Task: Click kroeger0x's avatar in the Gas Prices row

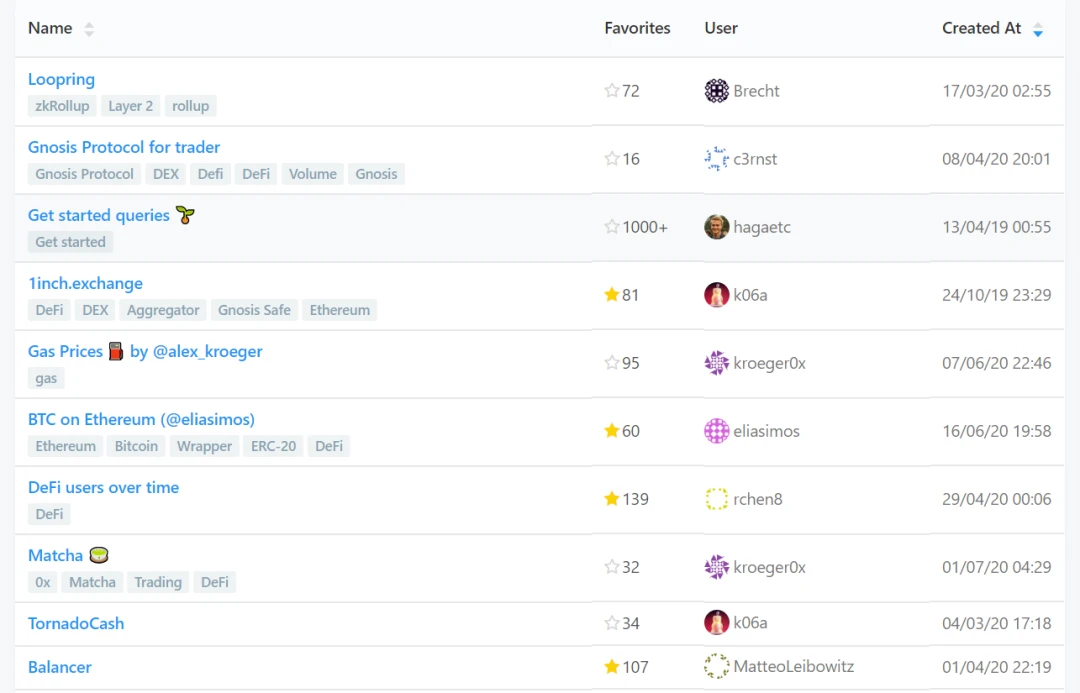Action: click(716, 363)
